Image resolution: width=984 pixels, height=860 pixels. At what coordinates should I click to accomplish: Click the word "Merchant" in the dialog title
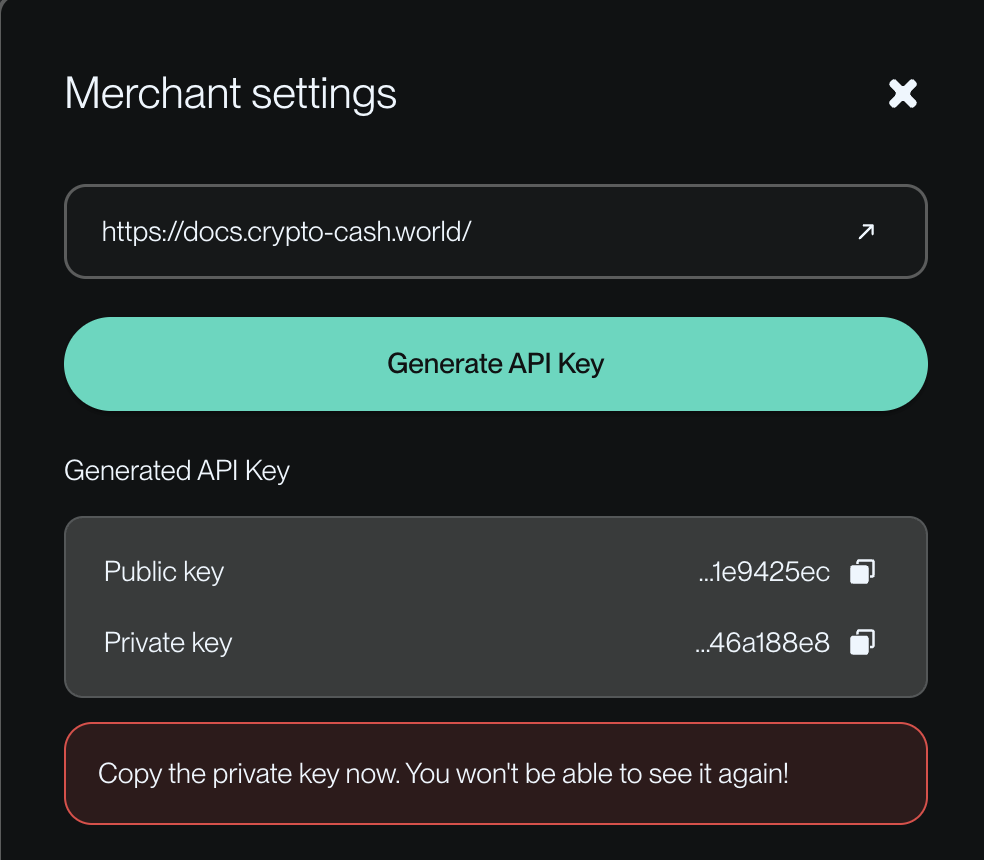click(153, 94)
